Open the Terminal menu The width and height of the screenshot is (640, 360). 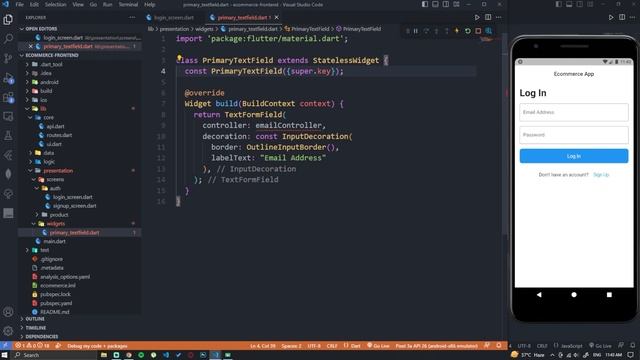click(x=128, y=4)
